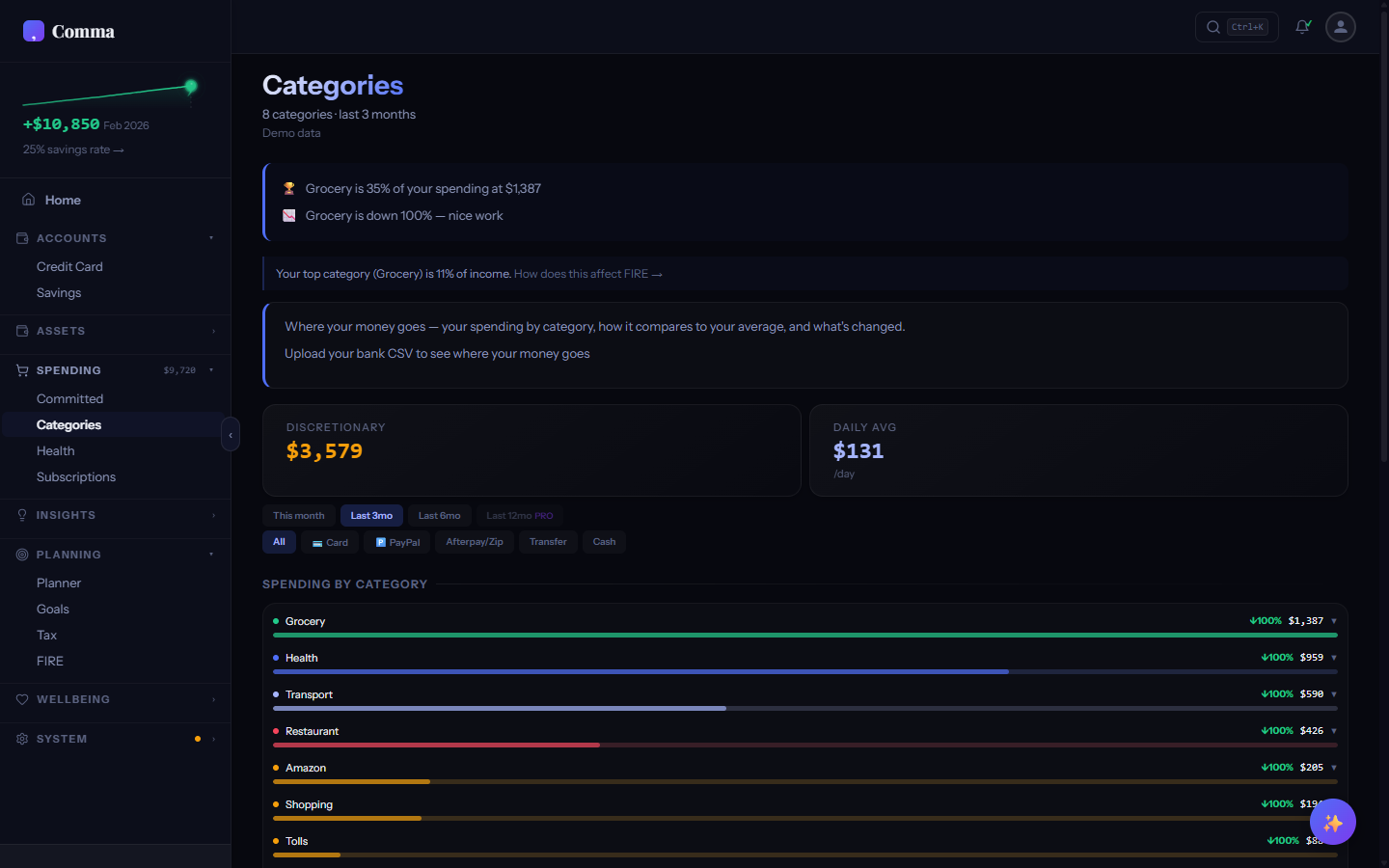Select the Cash payment filter

(x=604, y=542)
